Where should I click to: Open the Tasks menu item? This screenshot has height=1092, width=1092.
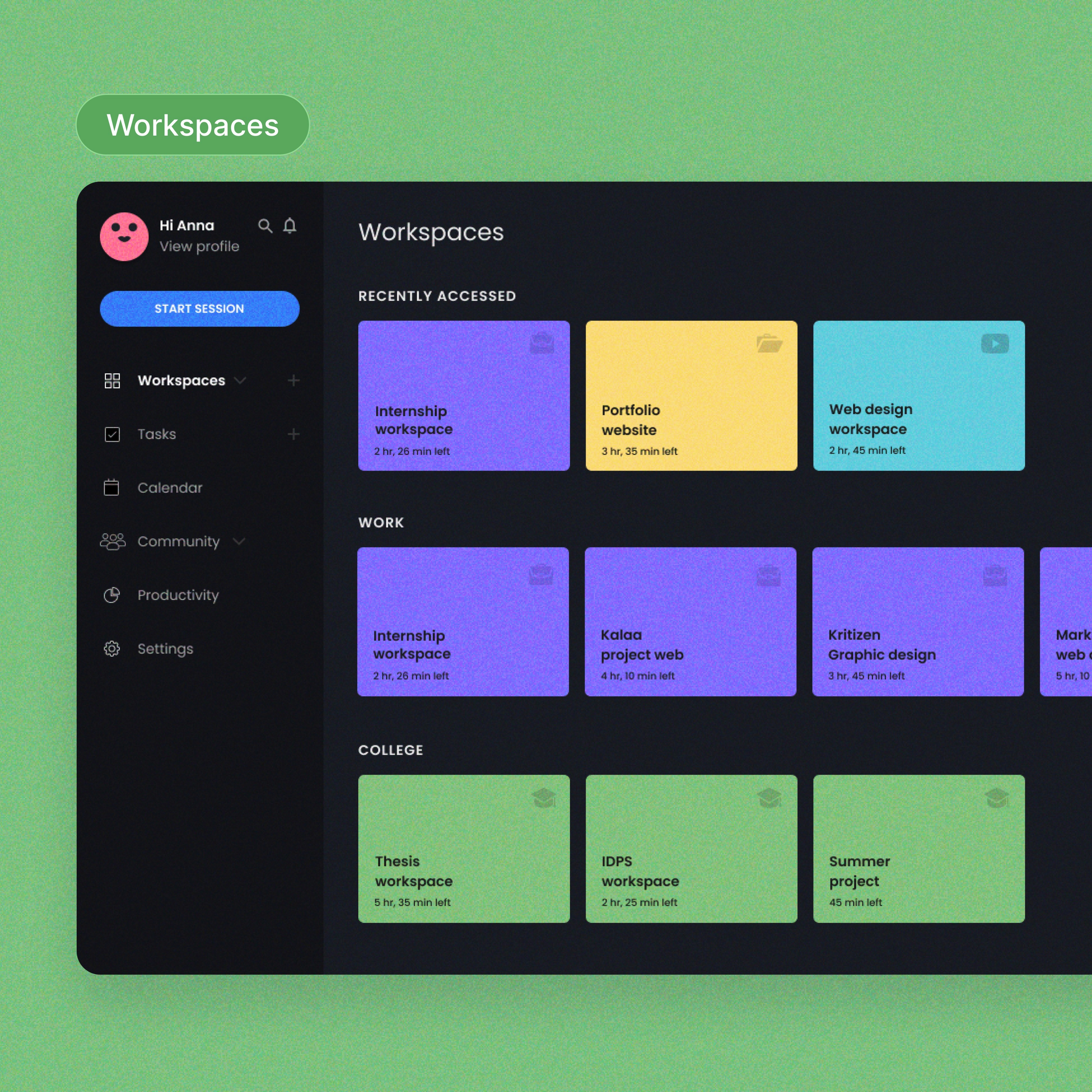pos(157,434)
